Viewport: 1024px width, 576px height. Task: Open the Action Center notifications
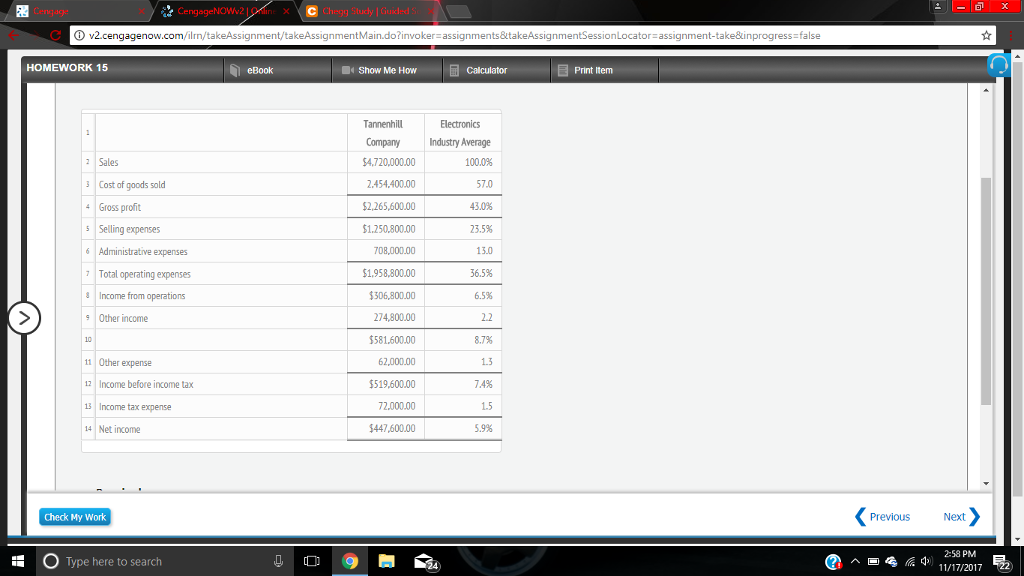pos(1002,562)
